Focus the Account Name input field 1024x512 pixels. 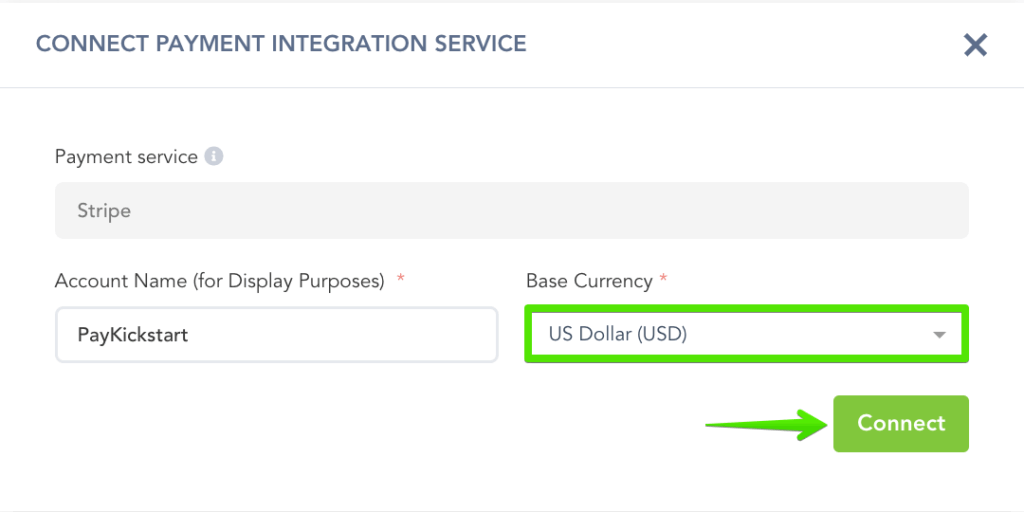point(330,335)
